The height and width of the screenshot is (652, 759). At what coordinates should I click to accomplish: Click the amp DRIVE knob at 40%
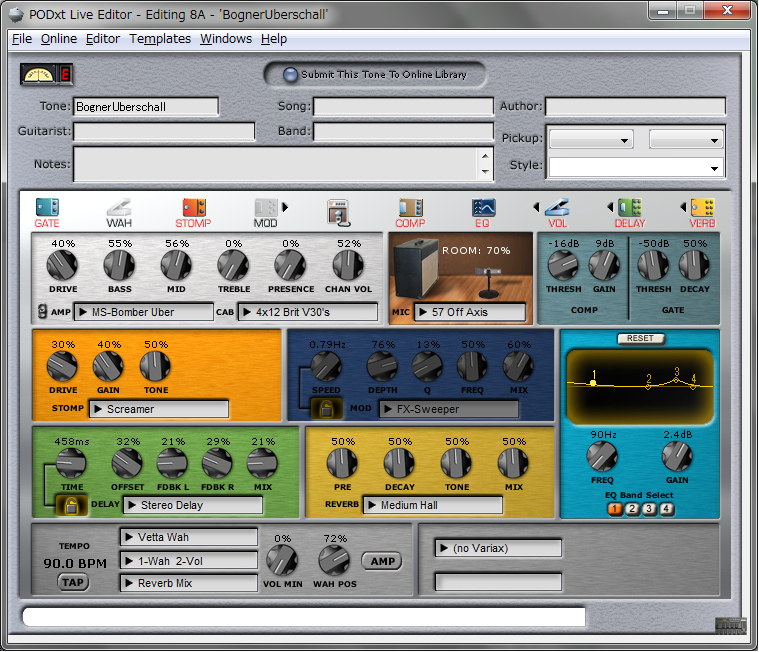click(x=62, y=266)
